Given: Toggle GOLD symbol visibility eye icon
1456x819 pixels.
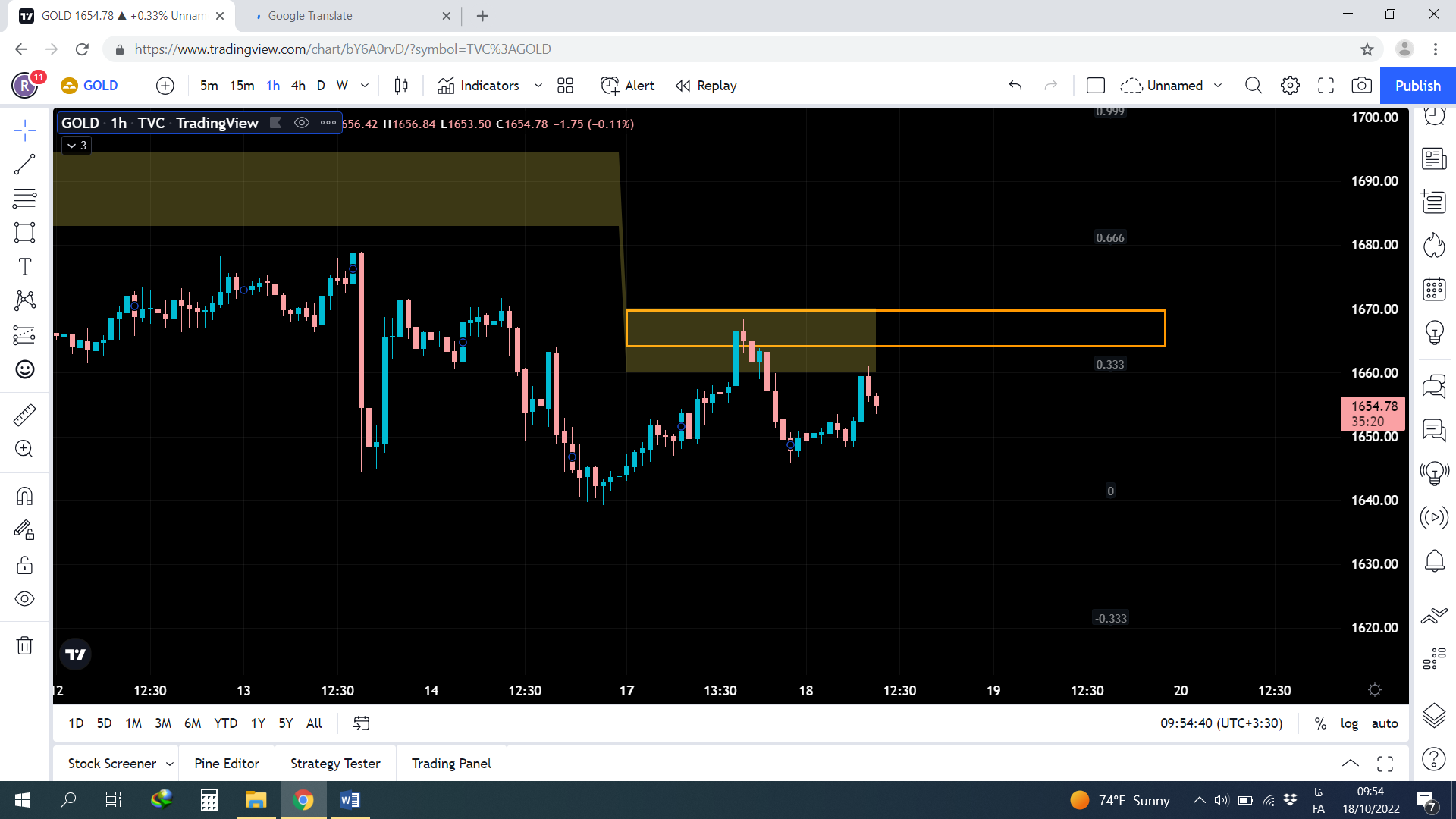Looking at the screenshot, I should (302, 123).
